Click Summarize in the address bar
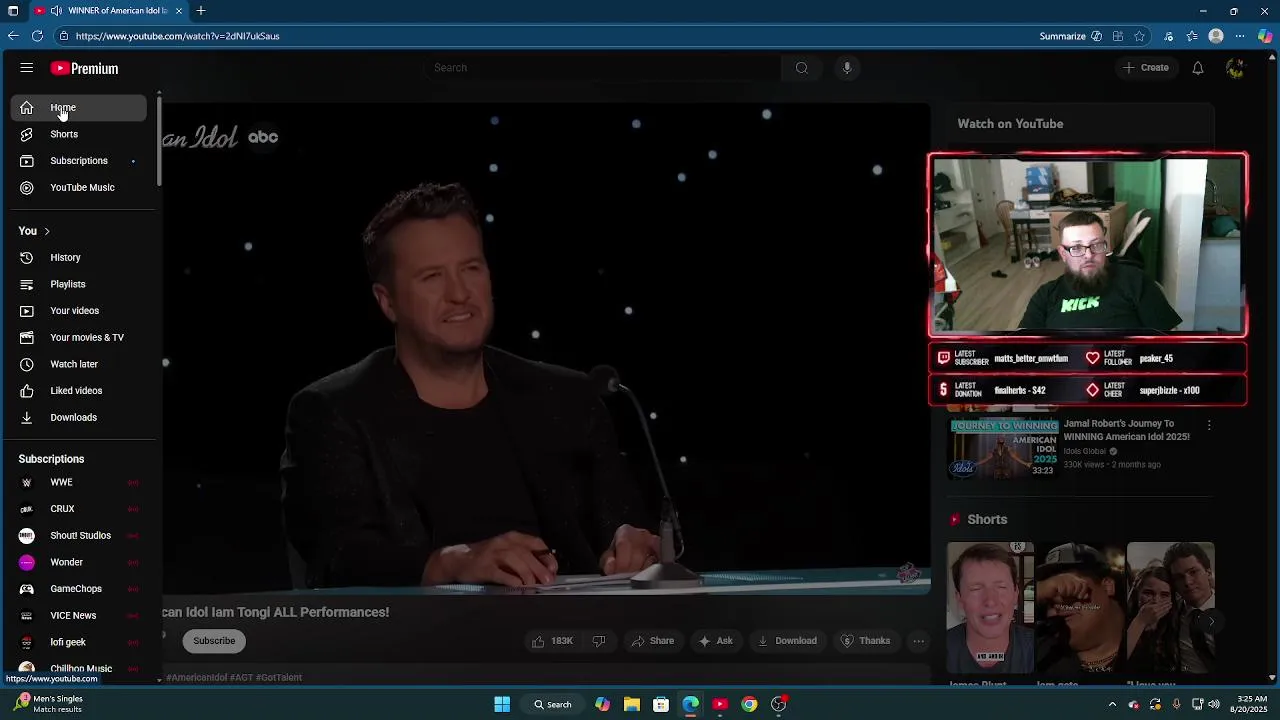 pos(1070,36)
